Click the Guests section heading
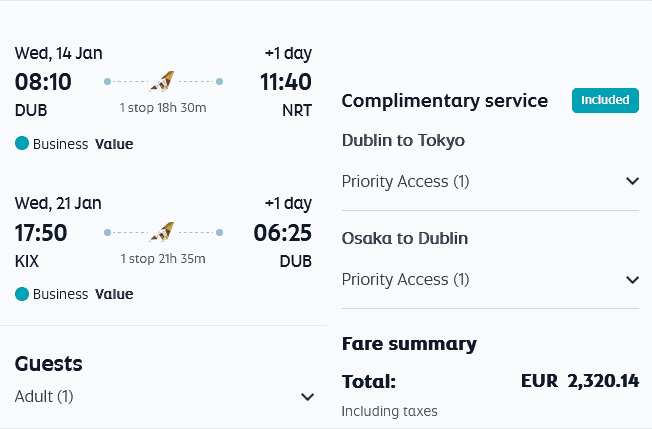Screen dimensions: 652x429 pyautogui.click(x=49, y=364)
